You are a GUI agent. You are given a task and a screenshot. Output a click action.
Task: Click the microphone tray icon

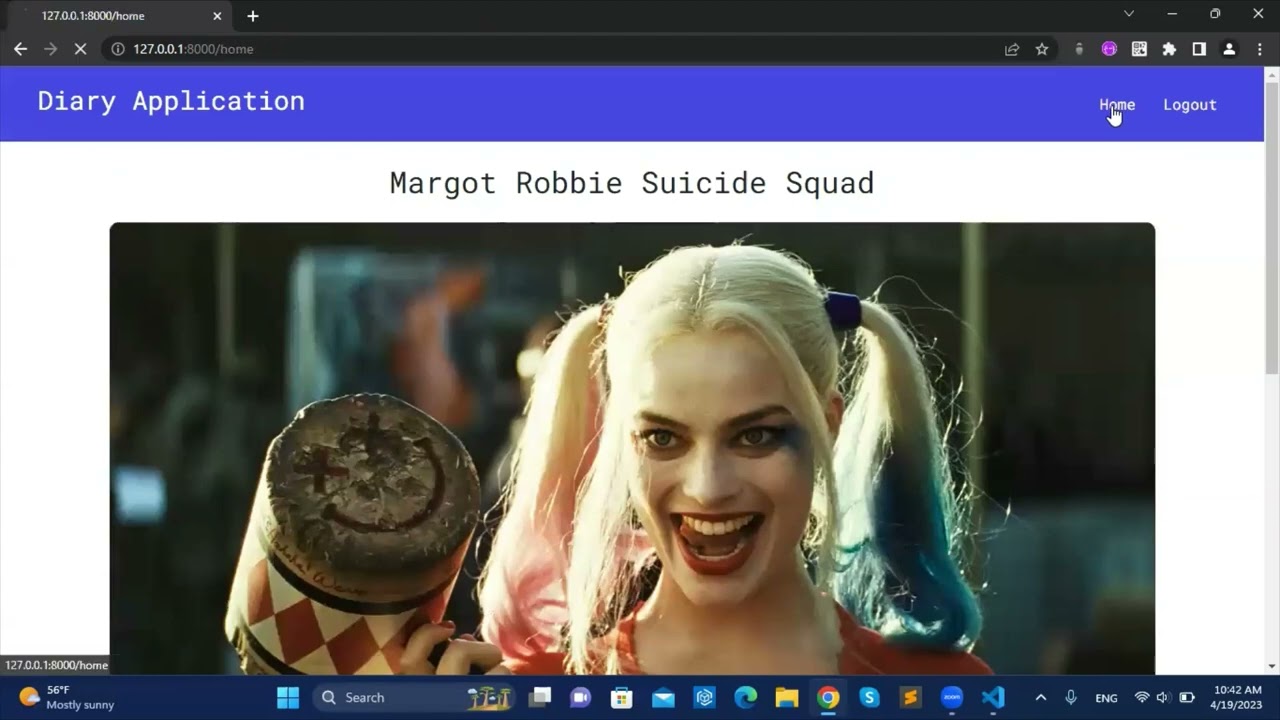coord(1071,697)
